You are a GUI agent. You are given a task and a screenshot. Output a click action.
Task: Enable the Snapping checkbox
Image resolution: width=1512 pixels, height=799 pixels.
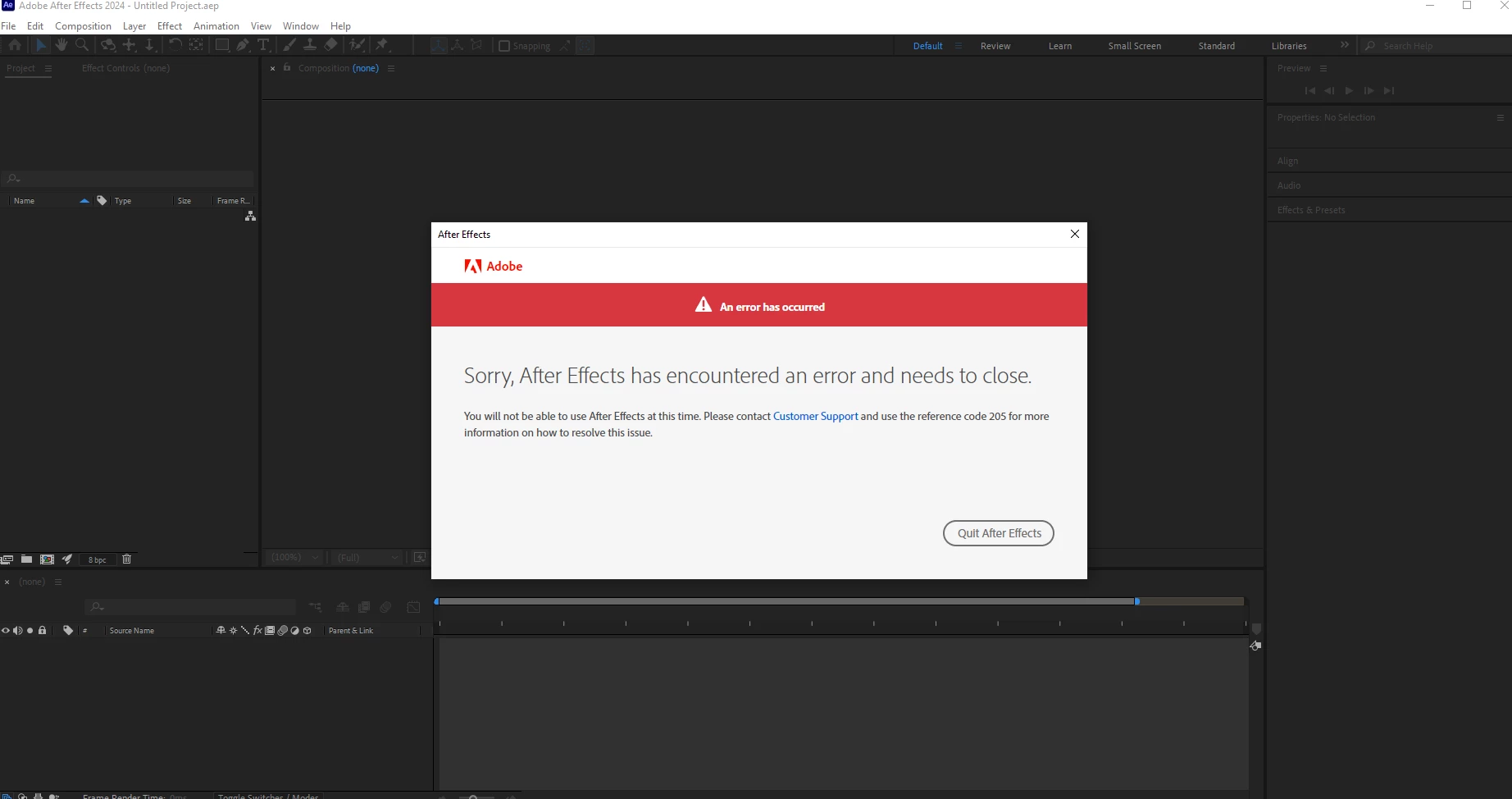[504, 46]
